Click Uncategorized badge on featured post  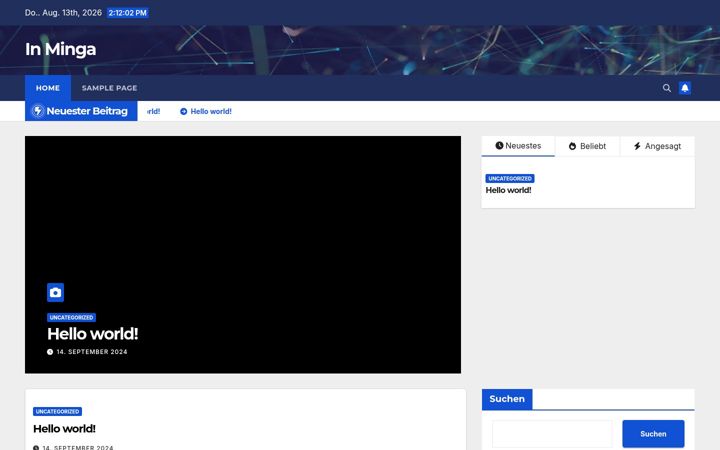tap(71, 317)
